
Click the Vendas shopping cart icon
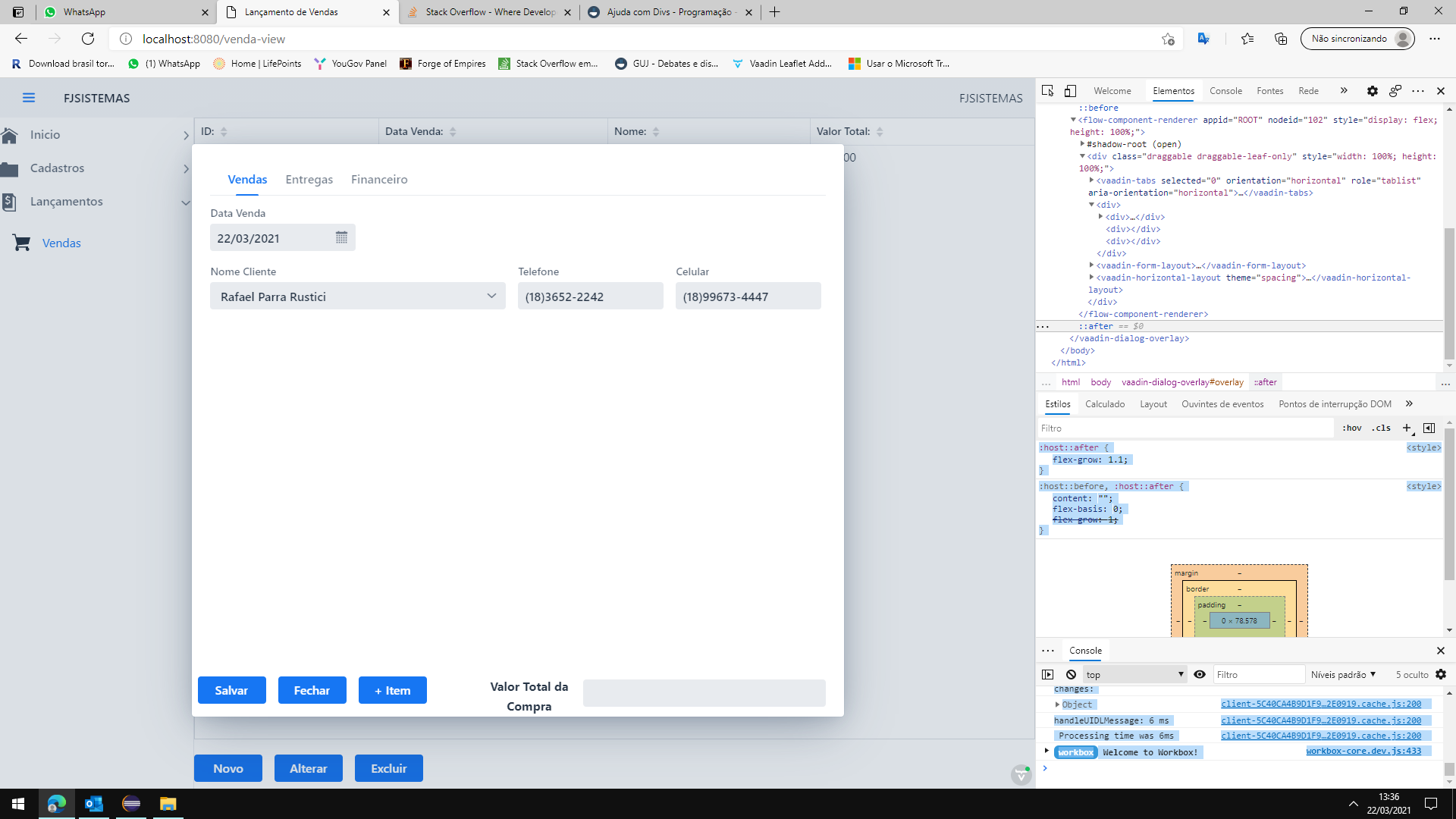(x=21, y=243)
